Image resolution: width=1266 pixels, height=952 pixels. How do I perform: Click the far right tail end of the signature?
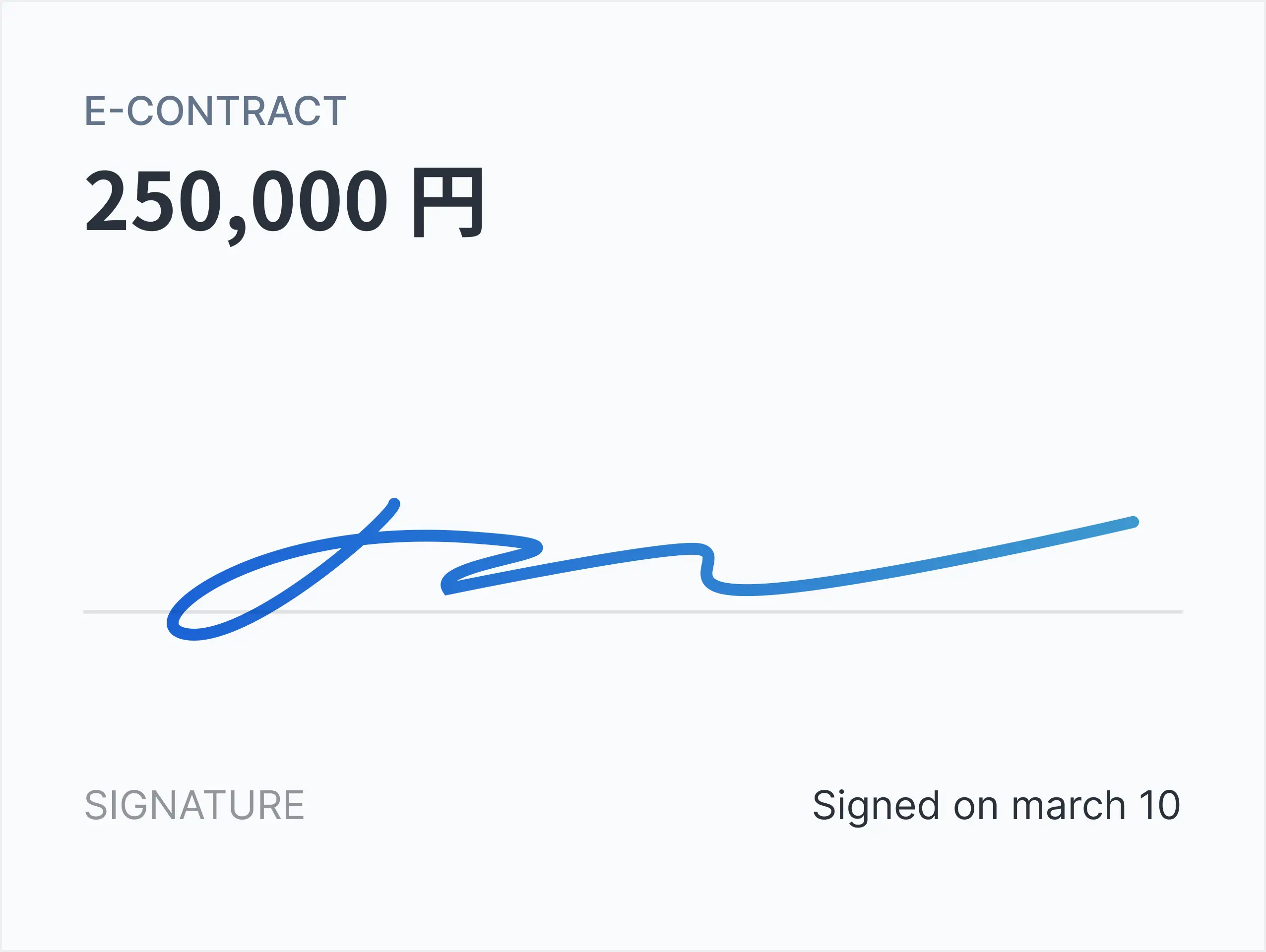(x=1133, y=522)
